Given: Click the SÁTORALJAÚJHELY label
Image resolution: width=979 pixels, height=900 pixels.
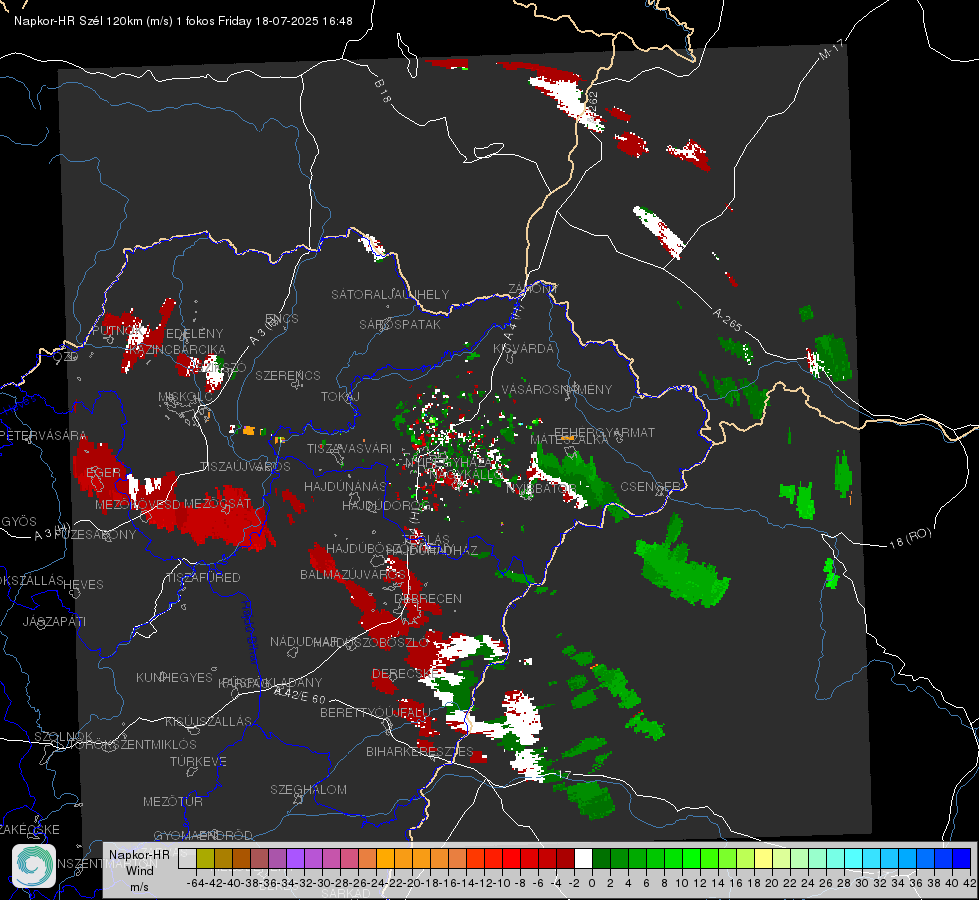Looking at the screenshot, I should 390,294.
